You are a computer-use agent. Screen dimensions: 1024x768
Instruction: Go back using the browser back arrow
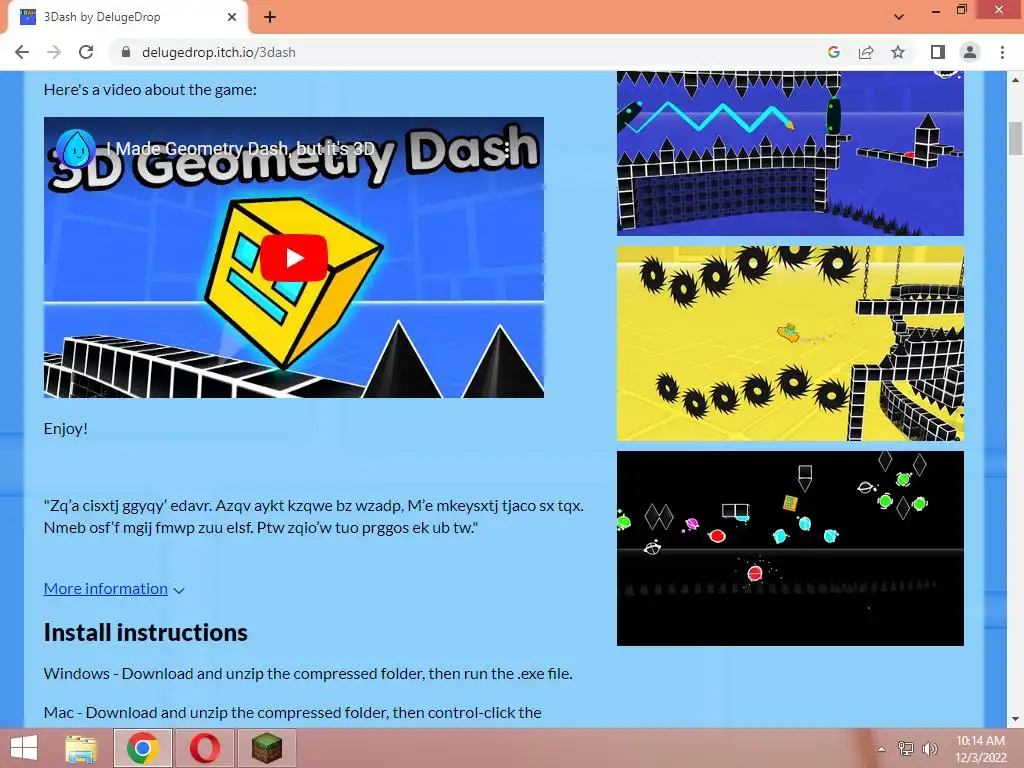(22, 52)
